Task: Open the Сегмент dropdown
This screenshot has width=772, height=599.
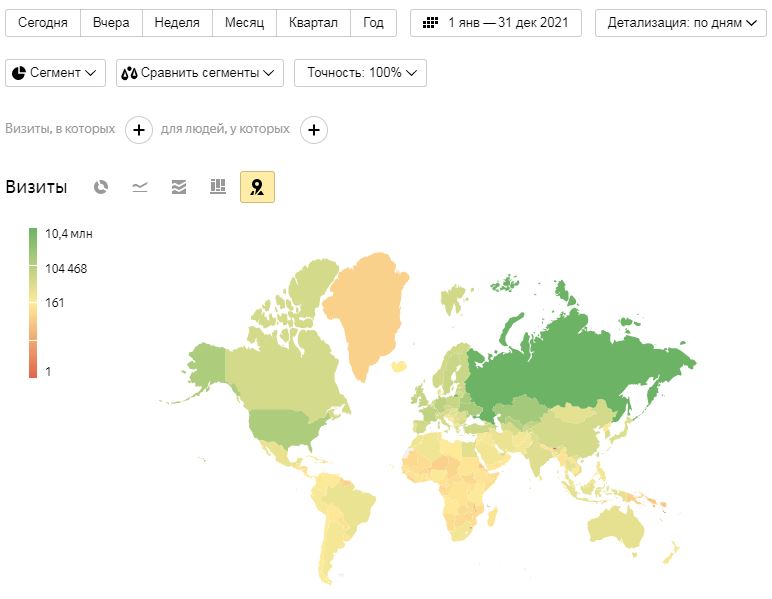Action: 56,73
